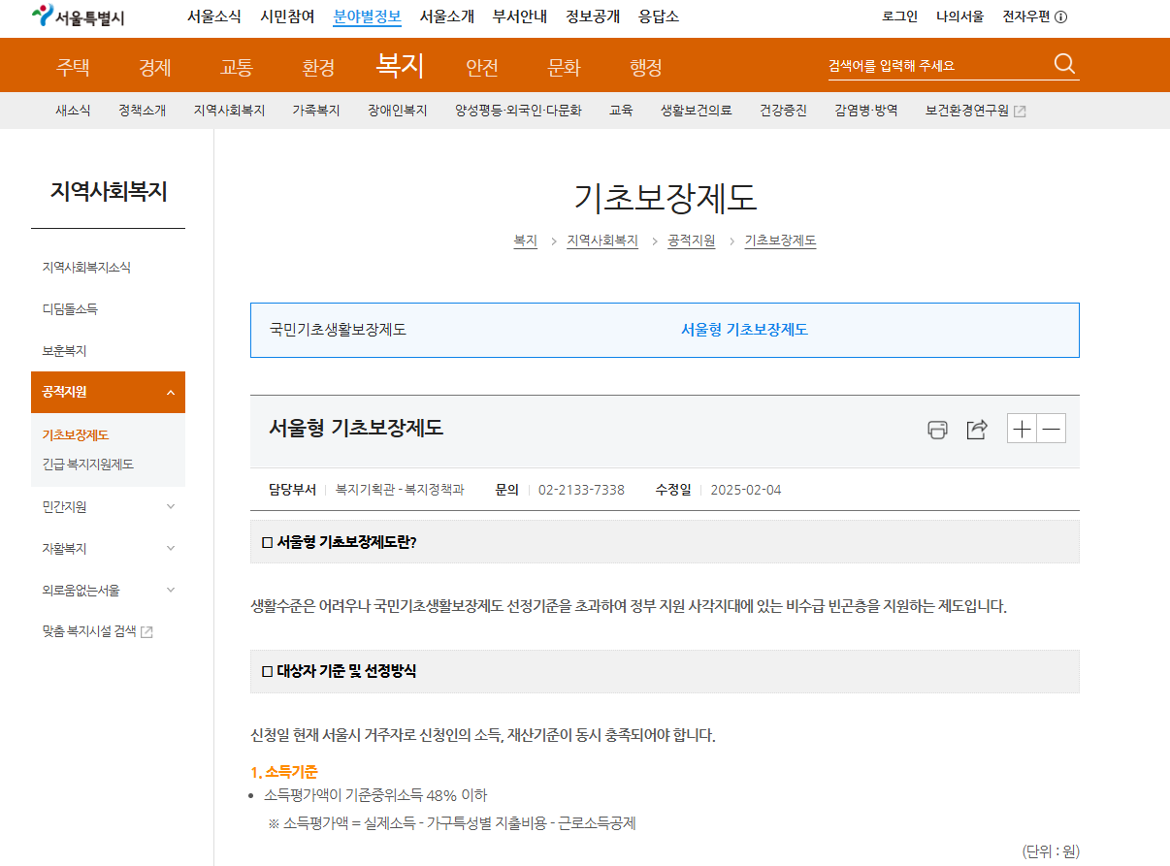1170x866 pixels.
Task: Decrease font size with minus icon
Action: pos(1051,429)
